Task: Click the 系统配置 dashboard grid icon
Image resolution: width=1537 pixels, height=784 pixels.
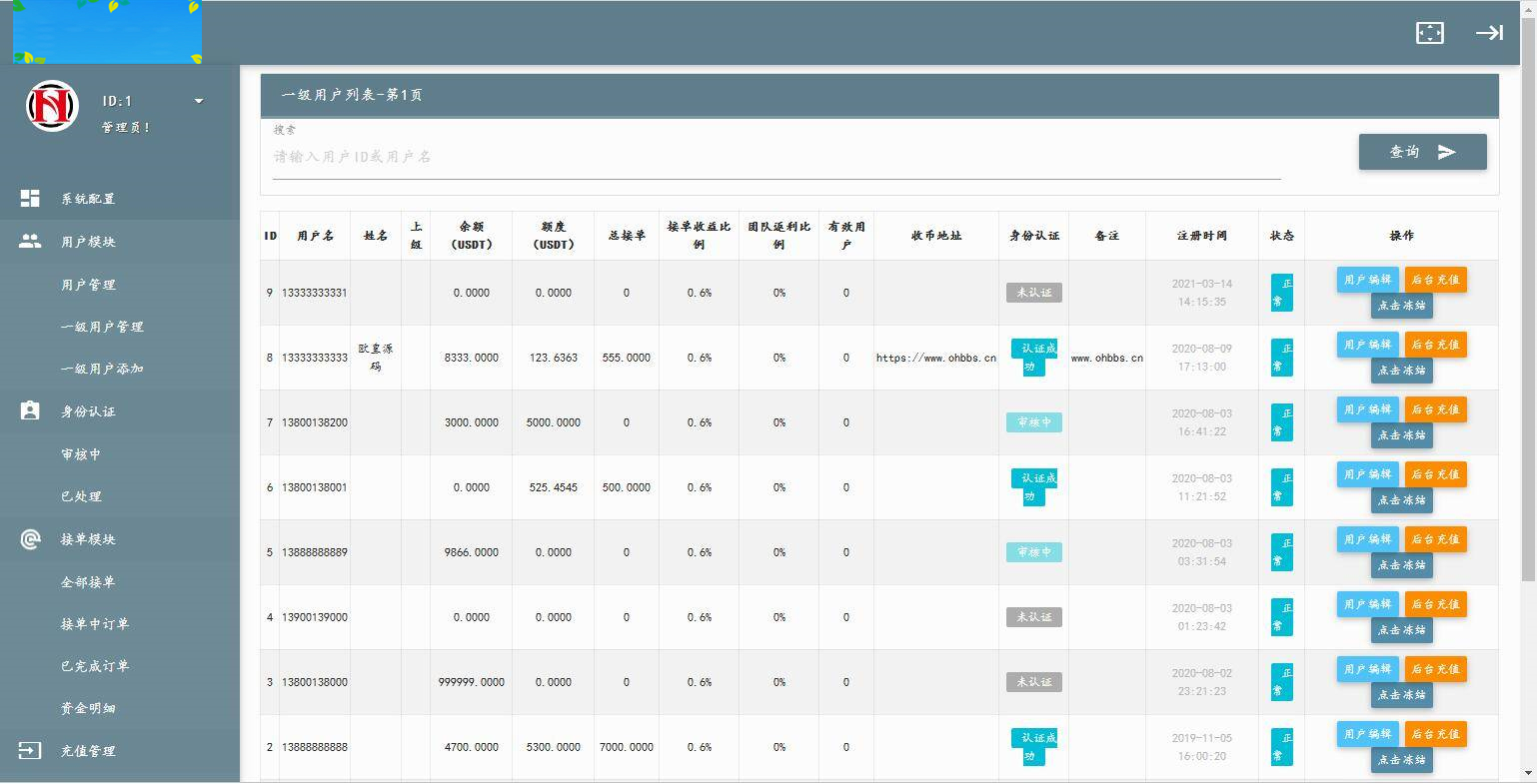Action: pos(30,199)
